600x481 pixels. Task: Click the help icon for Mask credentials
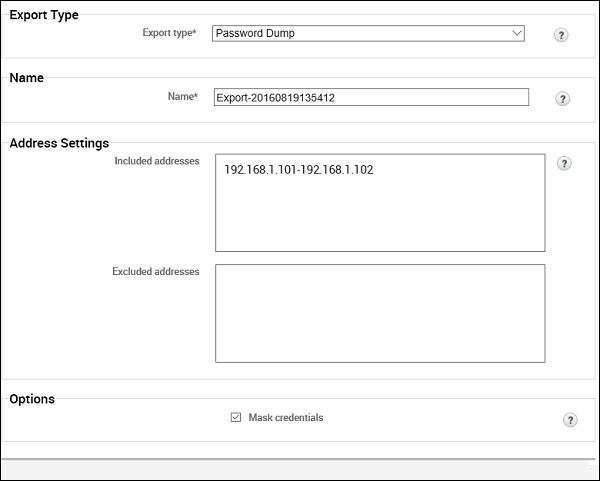[570, 420]
